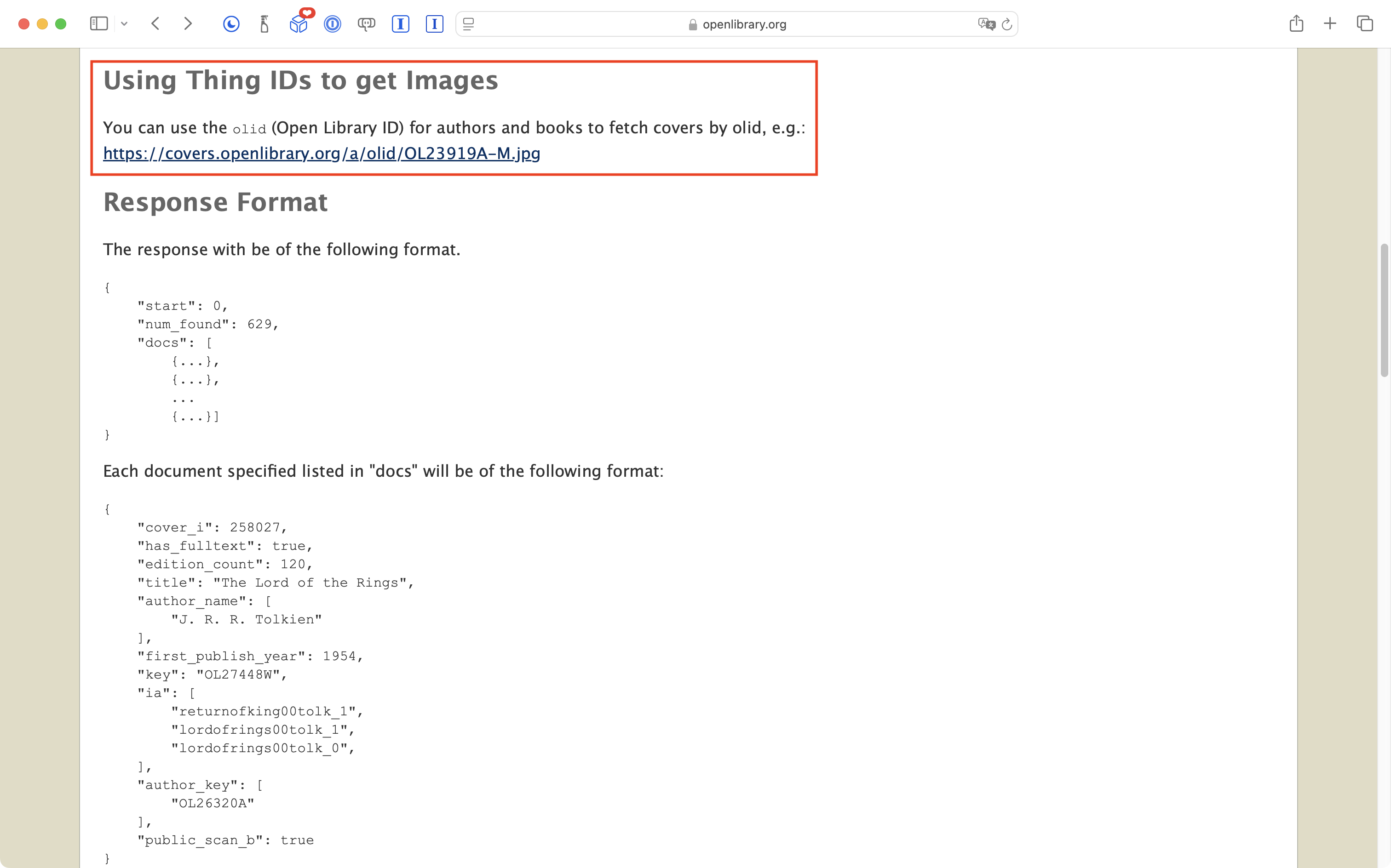Go forward to the next page
The height and width of the screenshot is (868, 1391).
tap(188, 23)
